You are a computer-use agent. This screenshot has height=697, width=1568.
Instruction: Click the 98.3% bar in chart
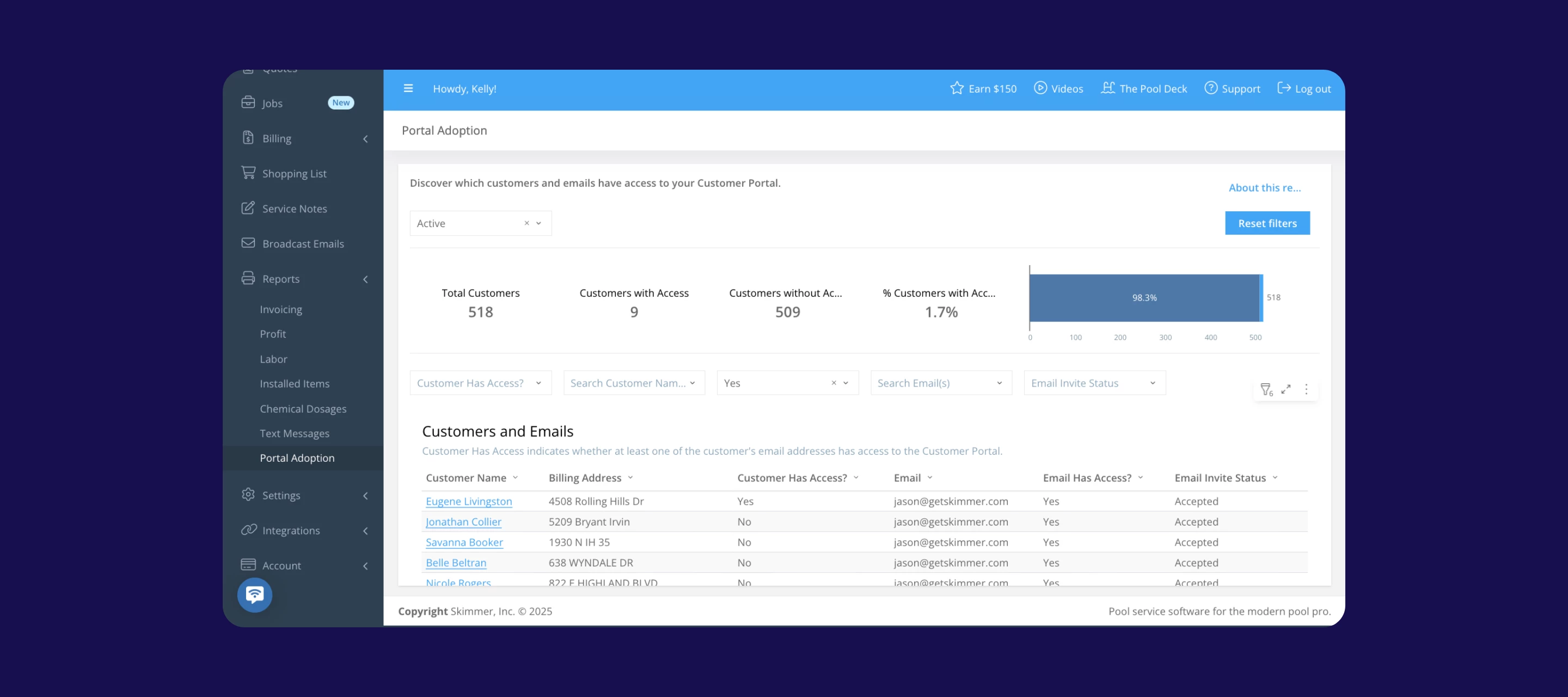tap(1143, 298)
